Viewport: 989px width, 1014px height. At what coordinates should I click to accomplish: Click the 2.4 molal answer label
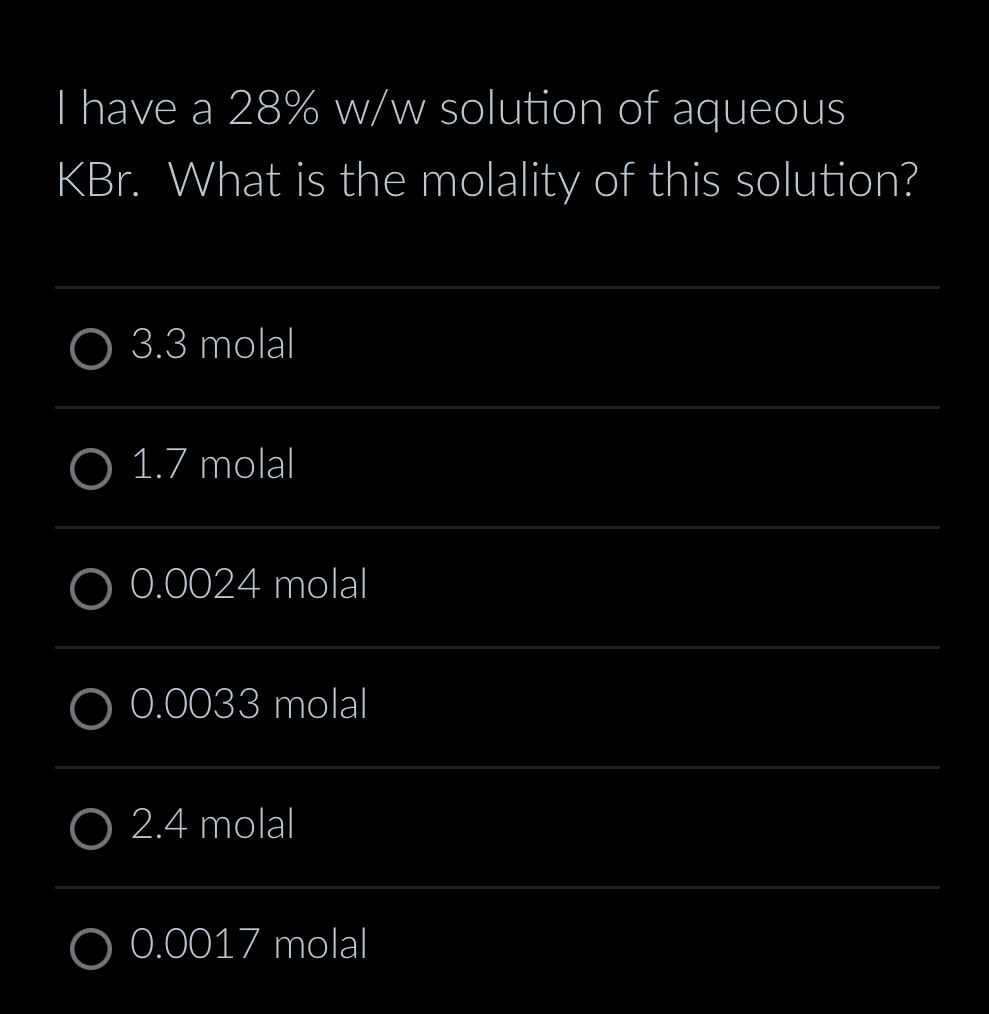(x=211, y=826)
